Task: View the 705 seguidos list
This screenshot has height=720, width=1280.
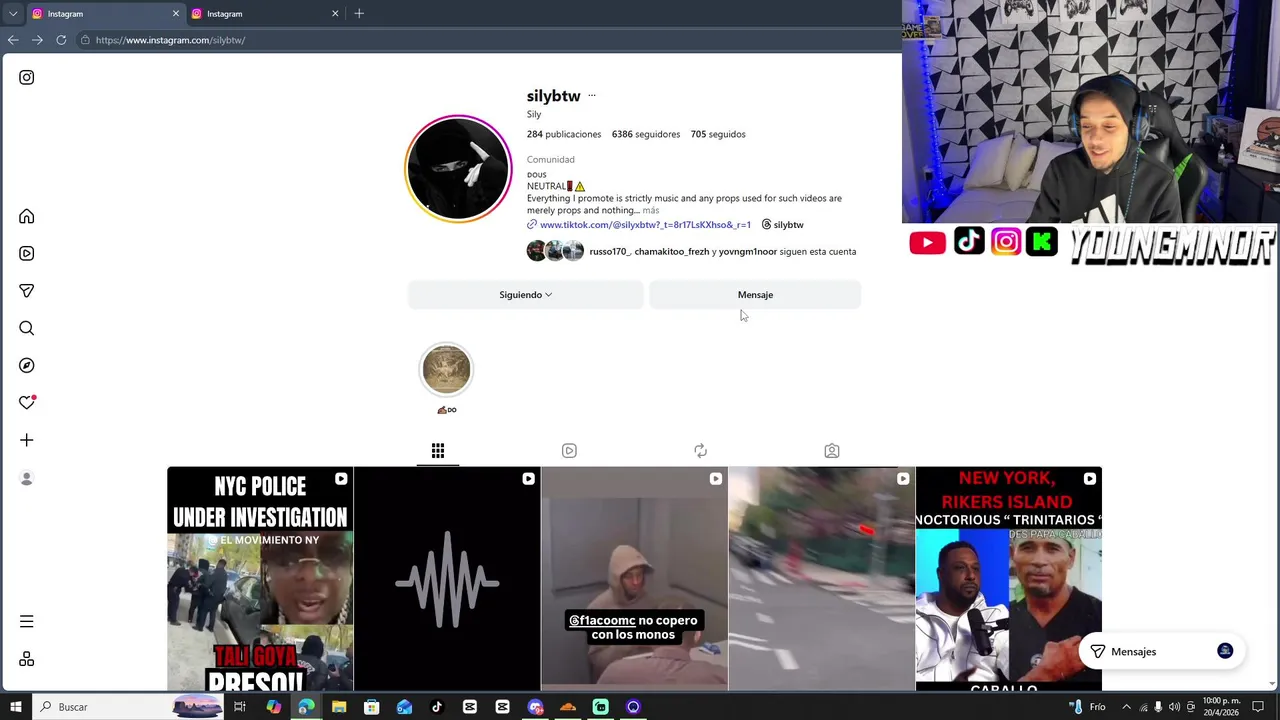Action: pos(718,134)
